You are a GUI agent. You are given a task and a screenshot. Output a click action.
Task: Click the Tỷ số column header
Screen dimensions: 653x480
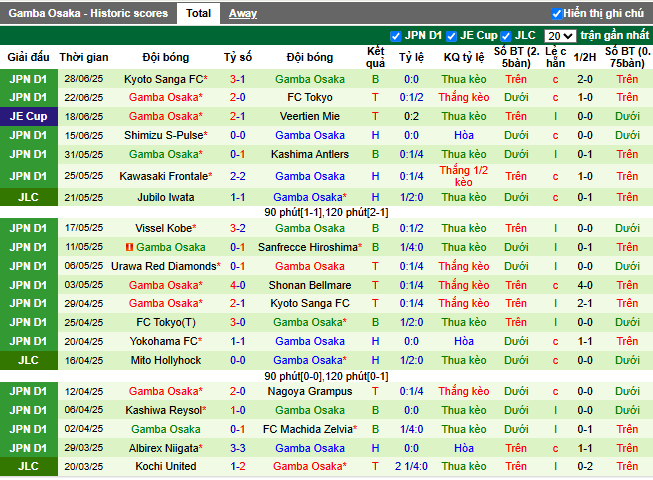237,57
